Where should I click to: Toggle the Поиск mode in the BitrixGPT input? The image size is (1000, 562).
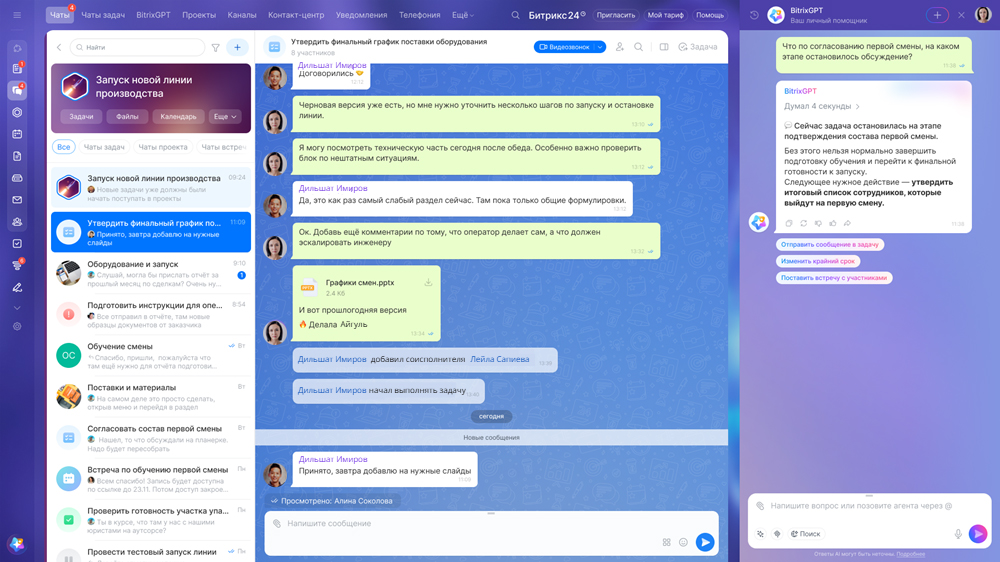pos(805,534)
